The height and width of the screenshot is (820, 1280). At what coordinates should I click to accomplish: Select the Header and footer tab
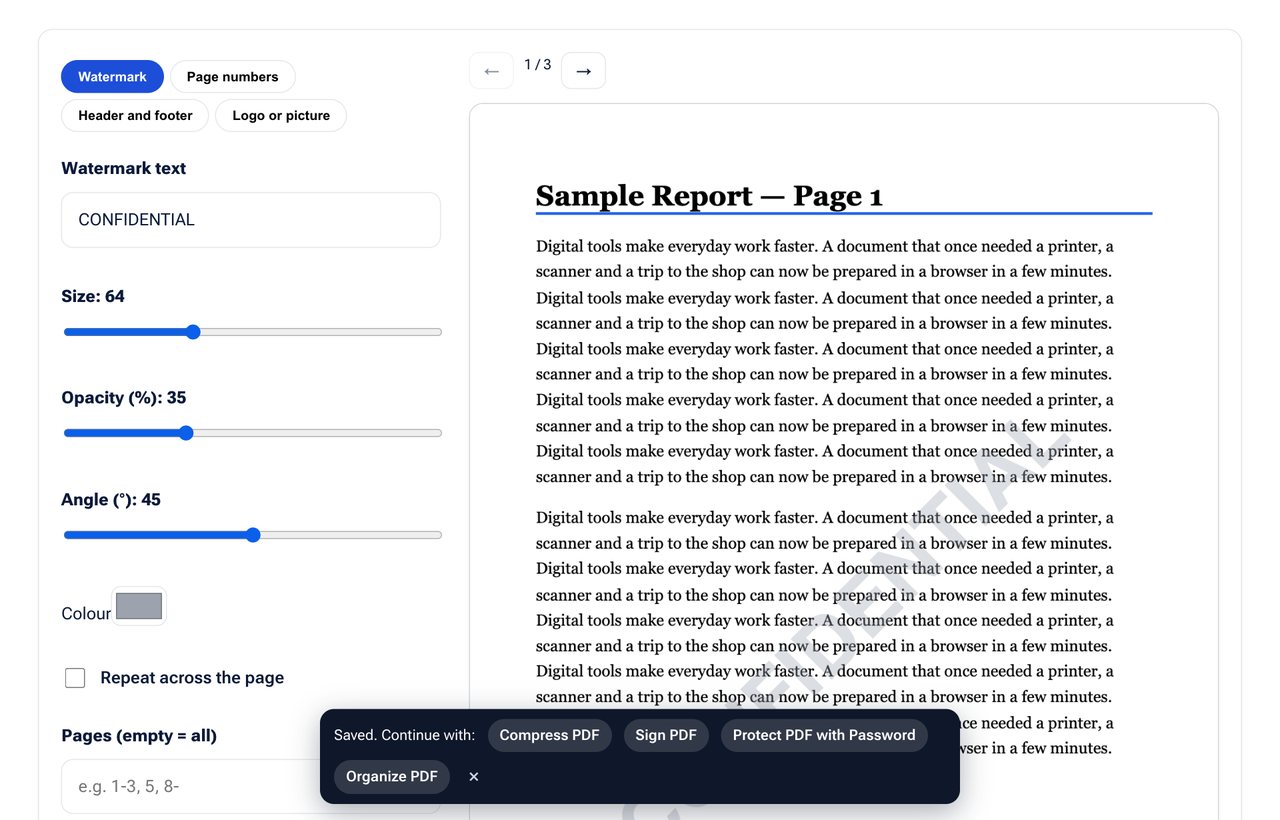point(135,116)
